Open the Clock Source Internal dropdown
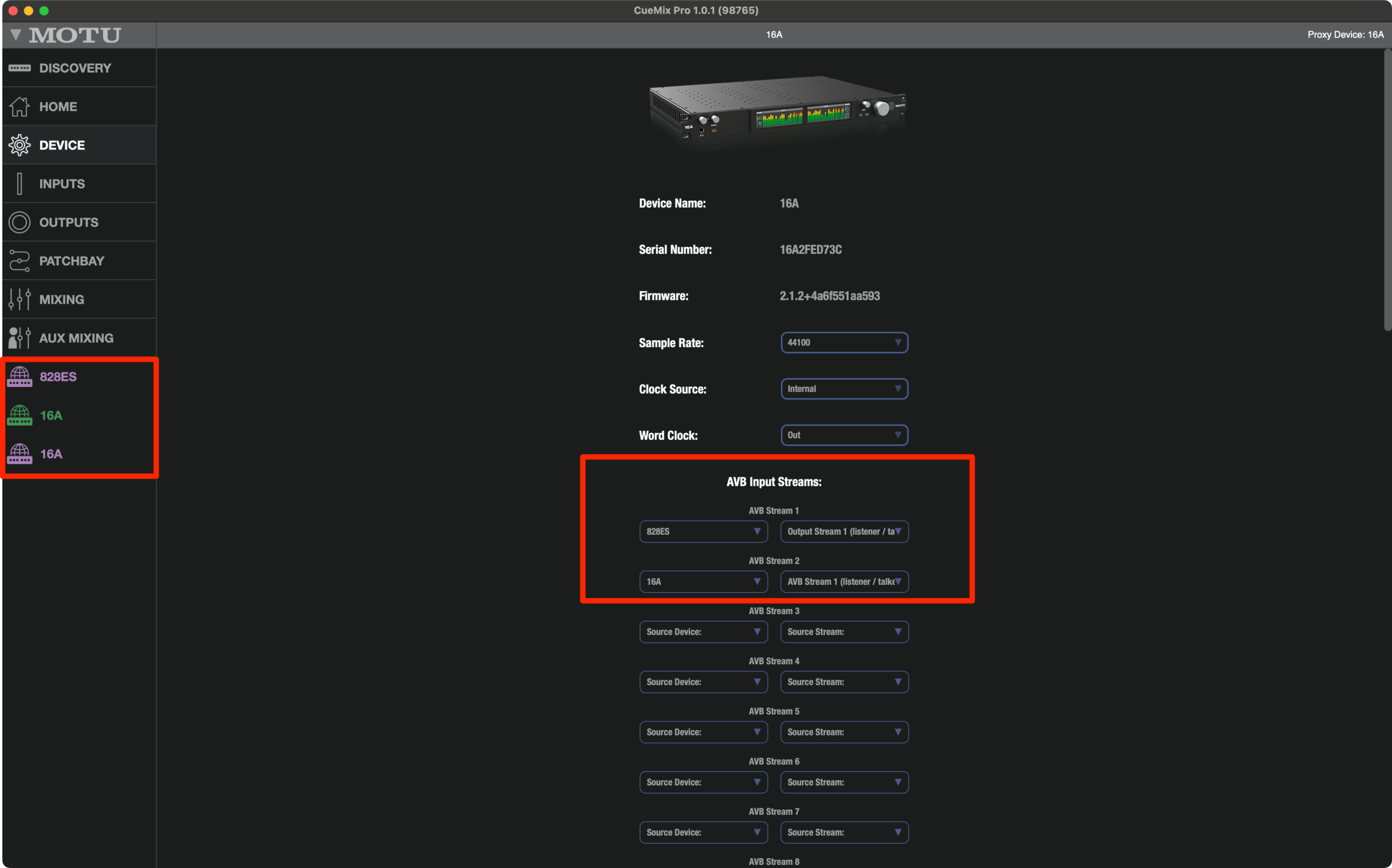The height and width of the screenshot is (868, 1392). pos(844,389)
